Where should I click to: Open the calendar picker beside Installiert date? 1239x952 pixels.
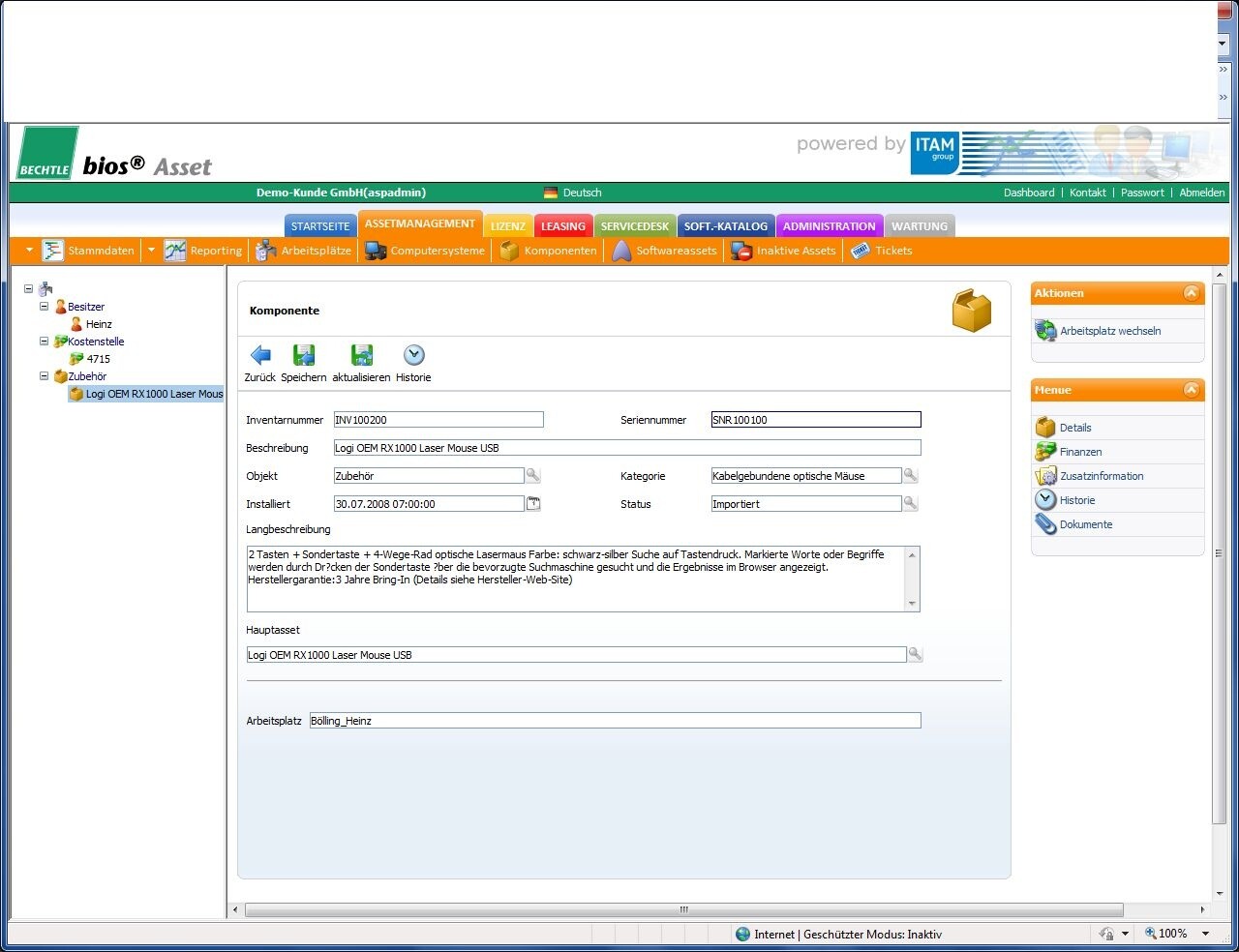click(x=532, y=503)
